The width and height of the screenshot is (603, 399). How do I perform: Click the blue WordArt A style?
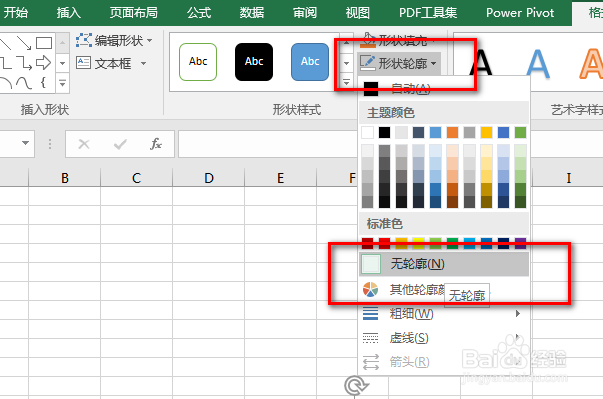click(537, 63)
